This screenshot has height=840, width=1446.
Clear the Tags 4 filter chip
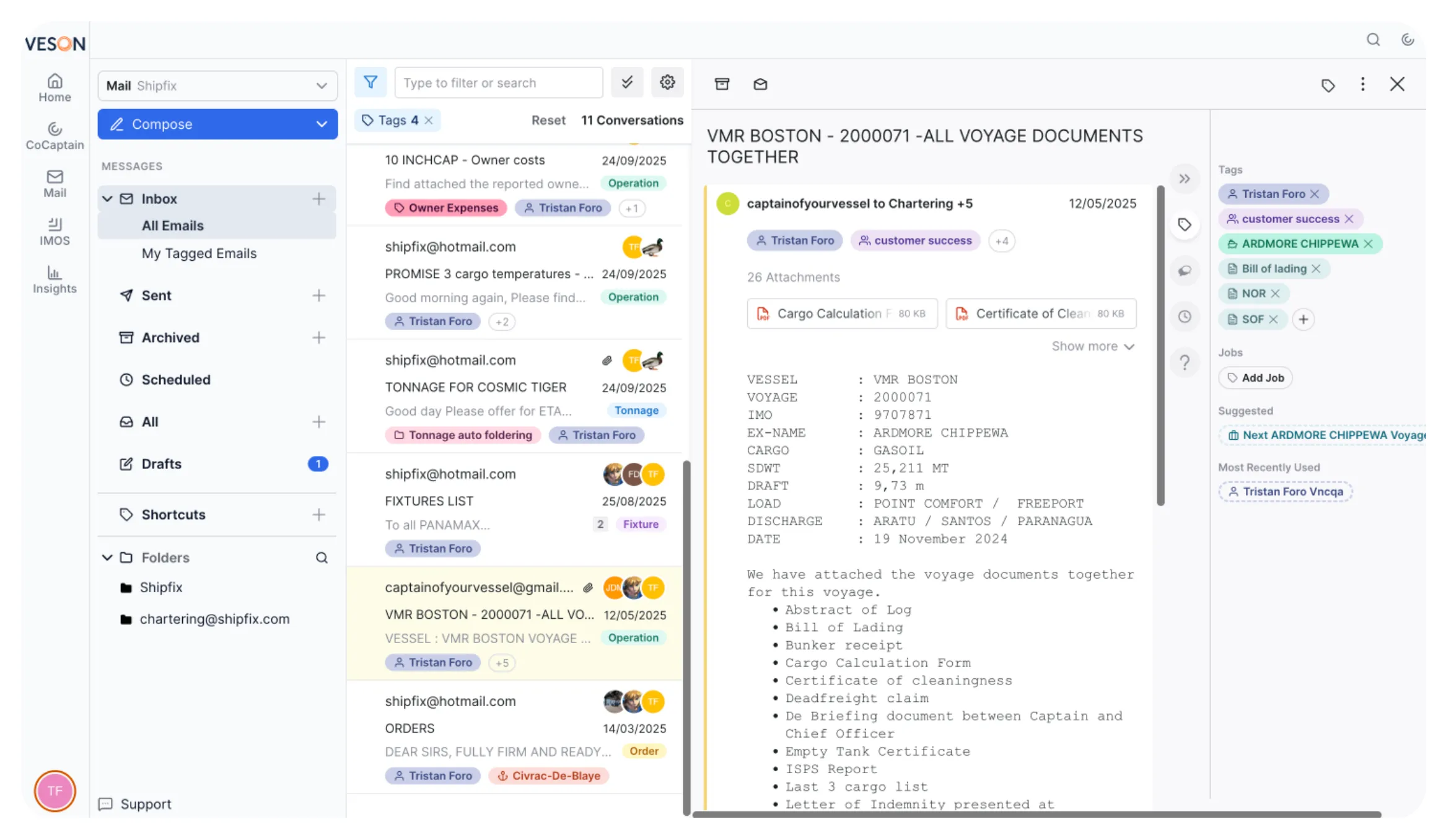(x=429, y=120)
